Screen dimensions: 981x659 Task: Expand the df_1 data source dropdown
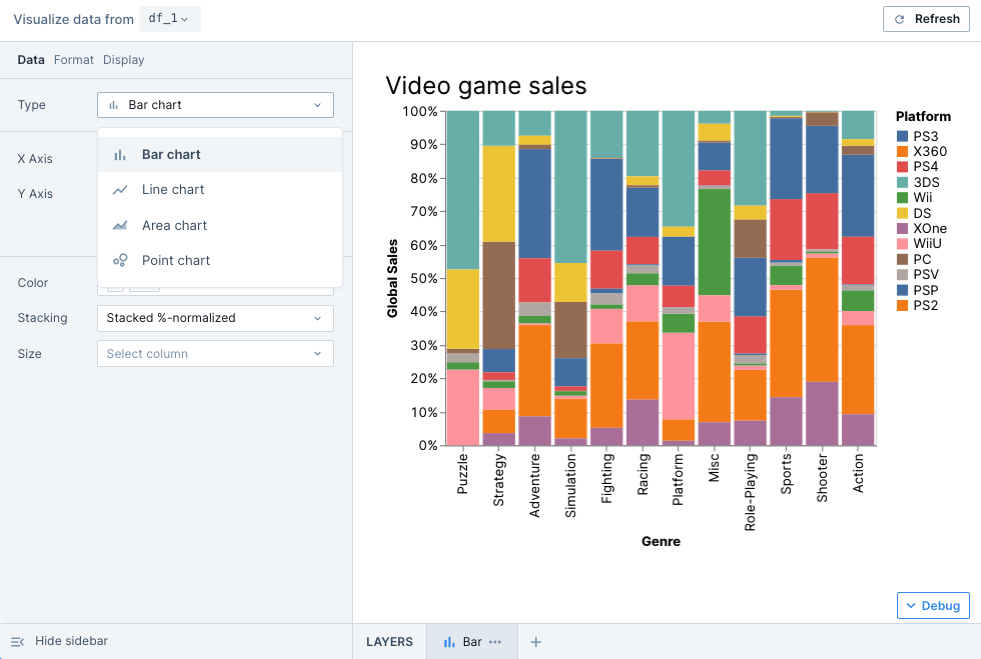[168, 19]
